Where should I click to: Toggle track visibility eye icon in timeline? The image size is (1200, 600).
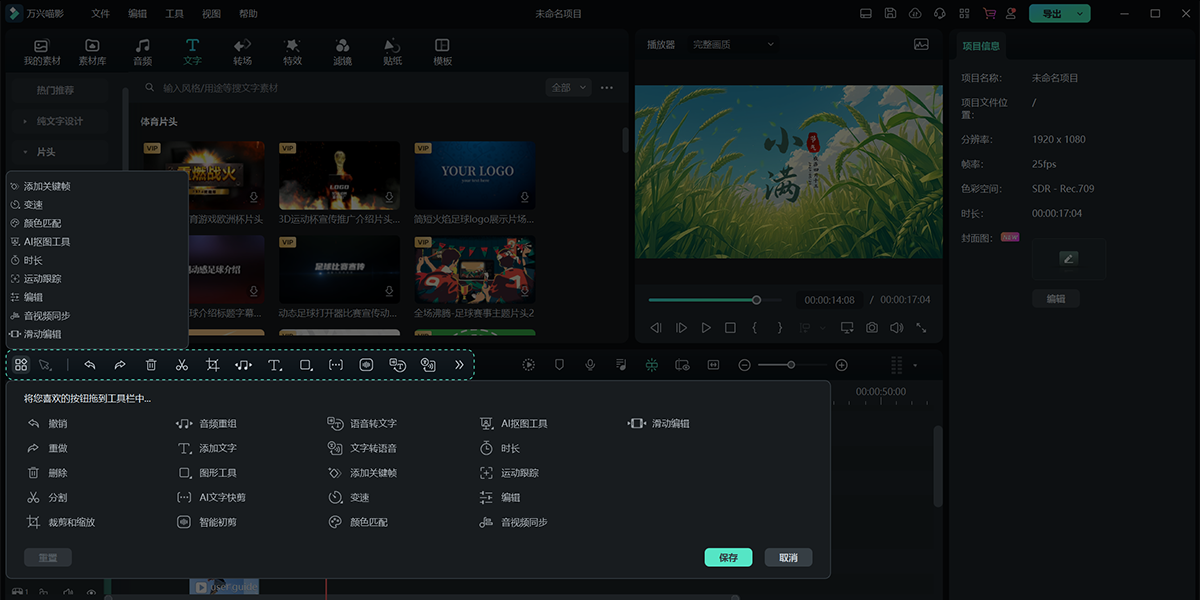click(x=91, y=593)
